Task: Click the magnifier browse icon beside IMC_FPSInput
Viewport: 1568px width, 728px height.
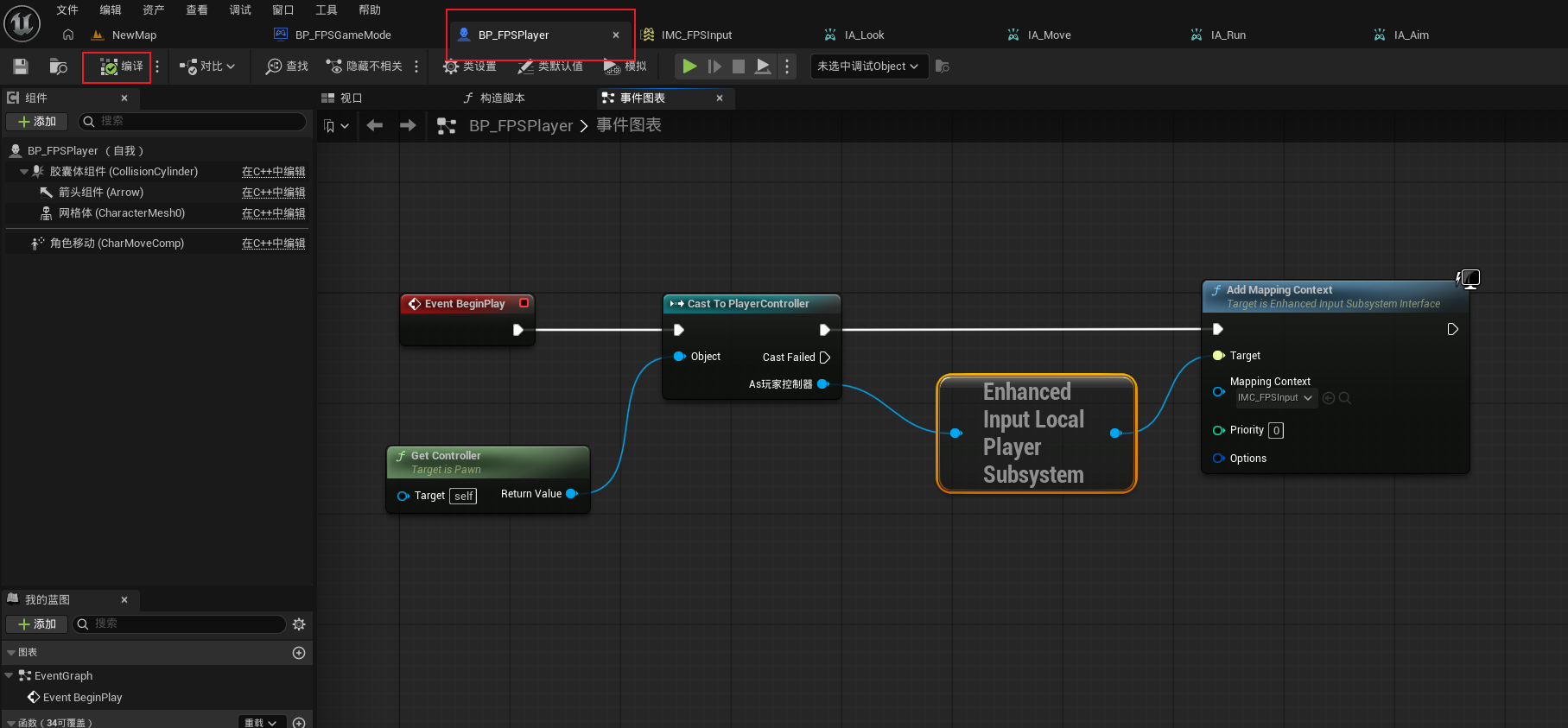Action: pyautogui.click(x=1344, y=398)
